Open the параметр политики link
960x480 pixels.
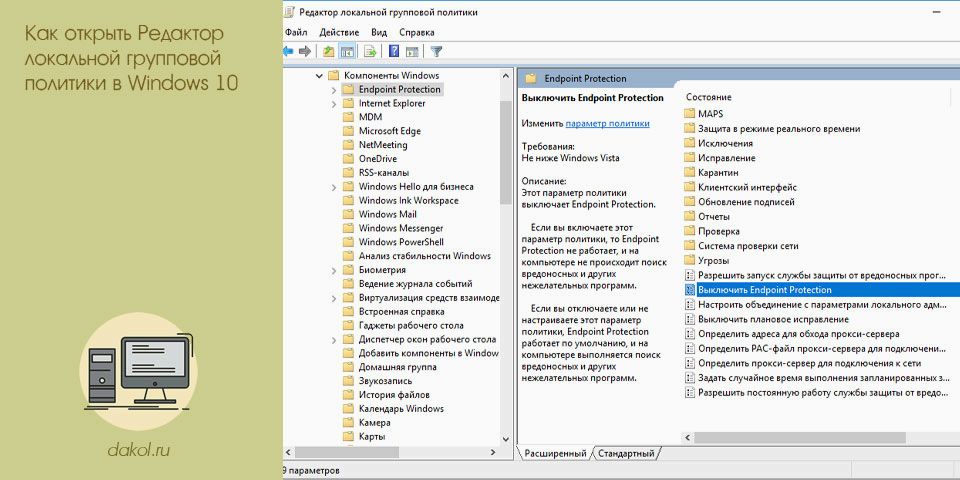[607, 123]
